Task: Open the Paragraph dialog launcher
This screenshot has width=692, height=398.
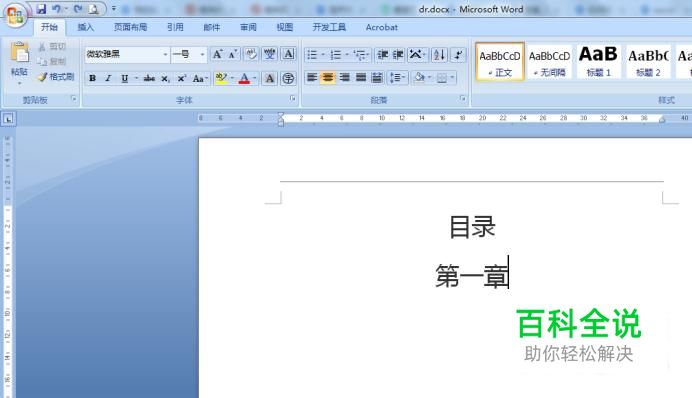Action: click(x=463, y=98)
